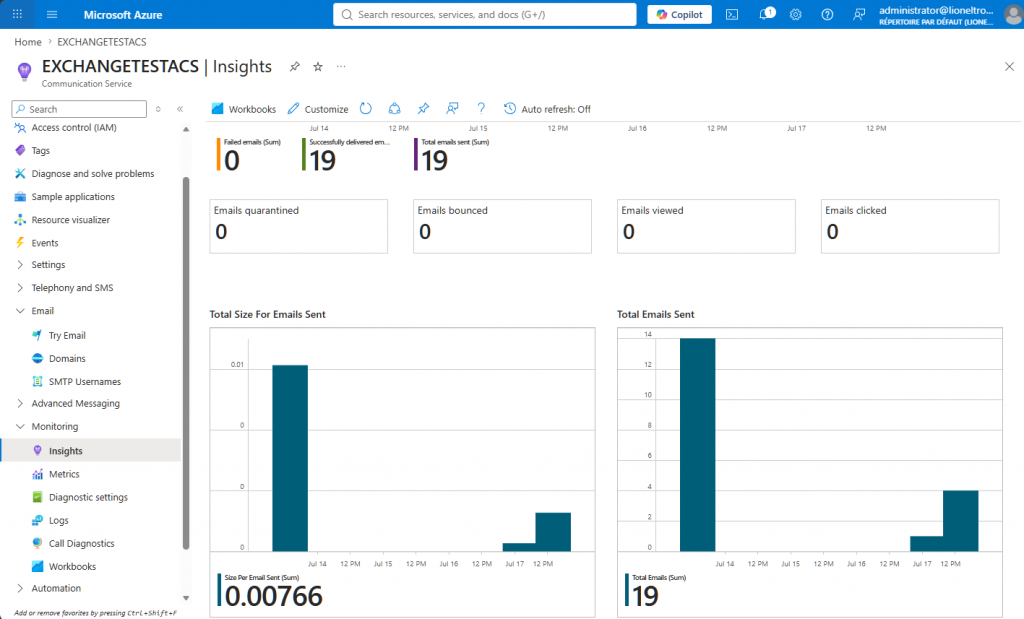Open Call Diagnostics
This screenshot has width=1024, height=619.
pyautogui.click(x=82, y=543)
